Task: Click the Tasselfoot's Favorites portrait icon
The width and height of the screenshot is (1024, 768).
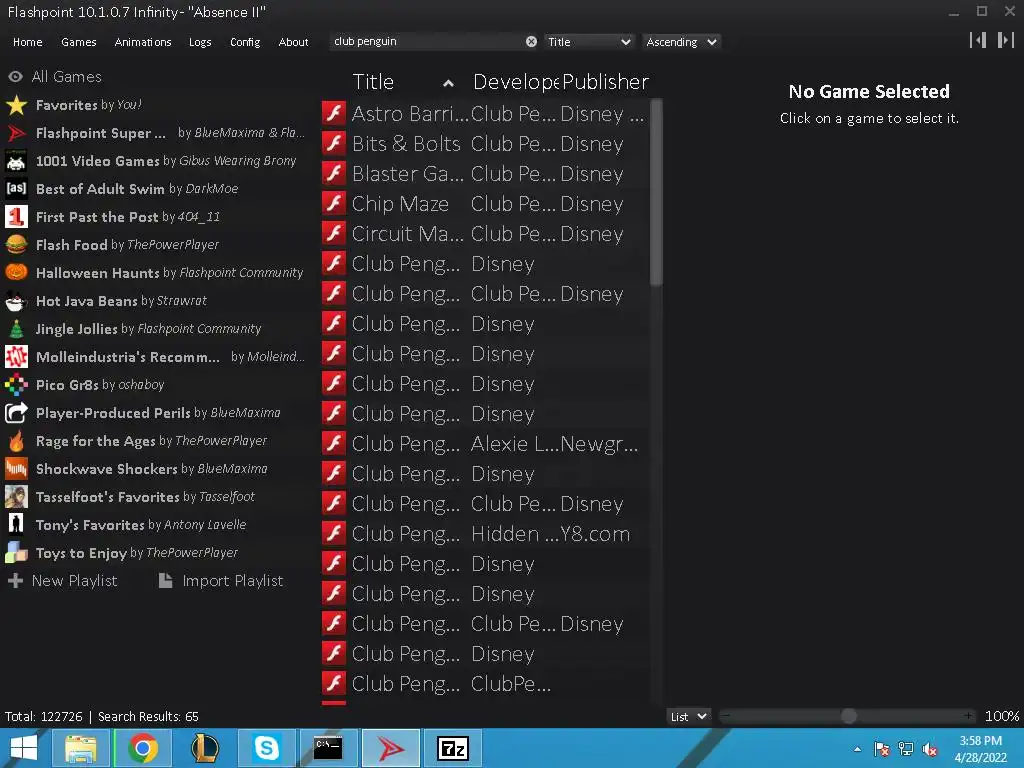Action: pos(16,497)
